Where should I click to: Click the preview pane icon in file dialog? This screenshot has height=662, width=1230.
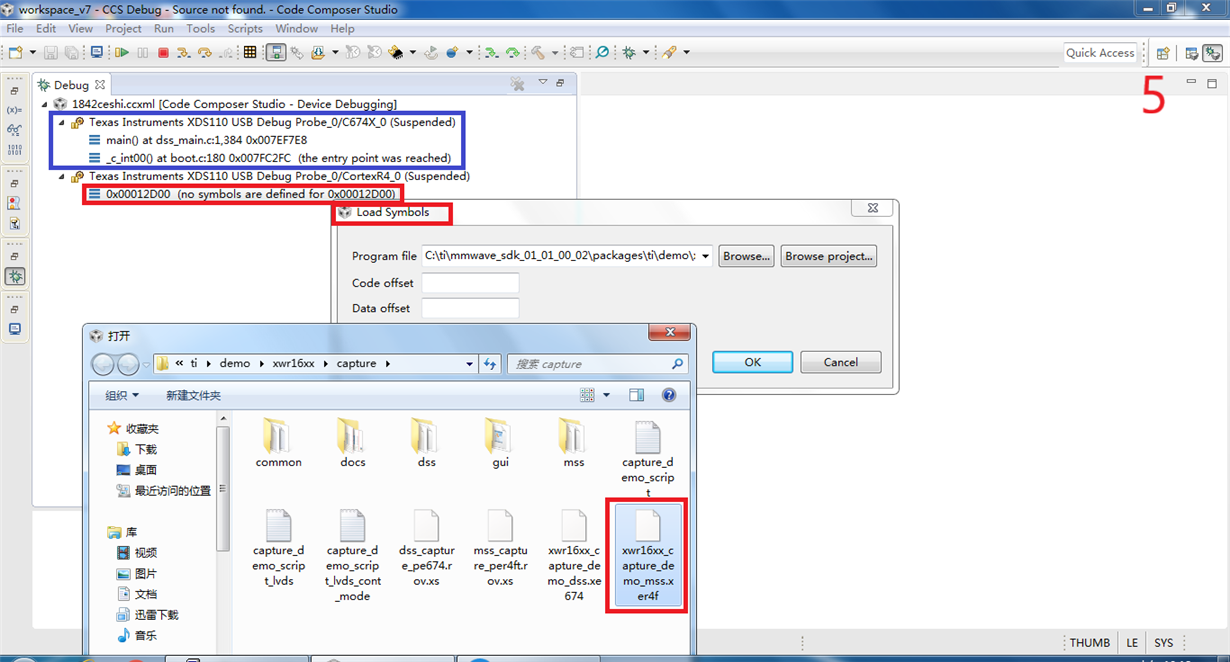pyautogui.click(x=637, y=395)
